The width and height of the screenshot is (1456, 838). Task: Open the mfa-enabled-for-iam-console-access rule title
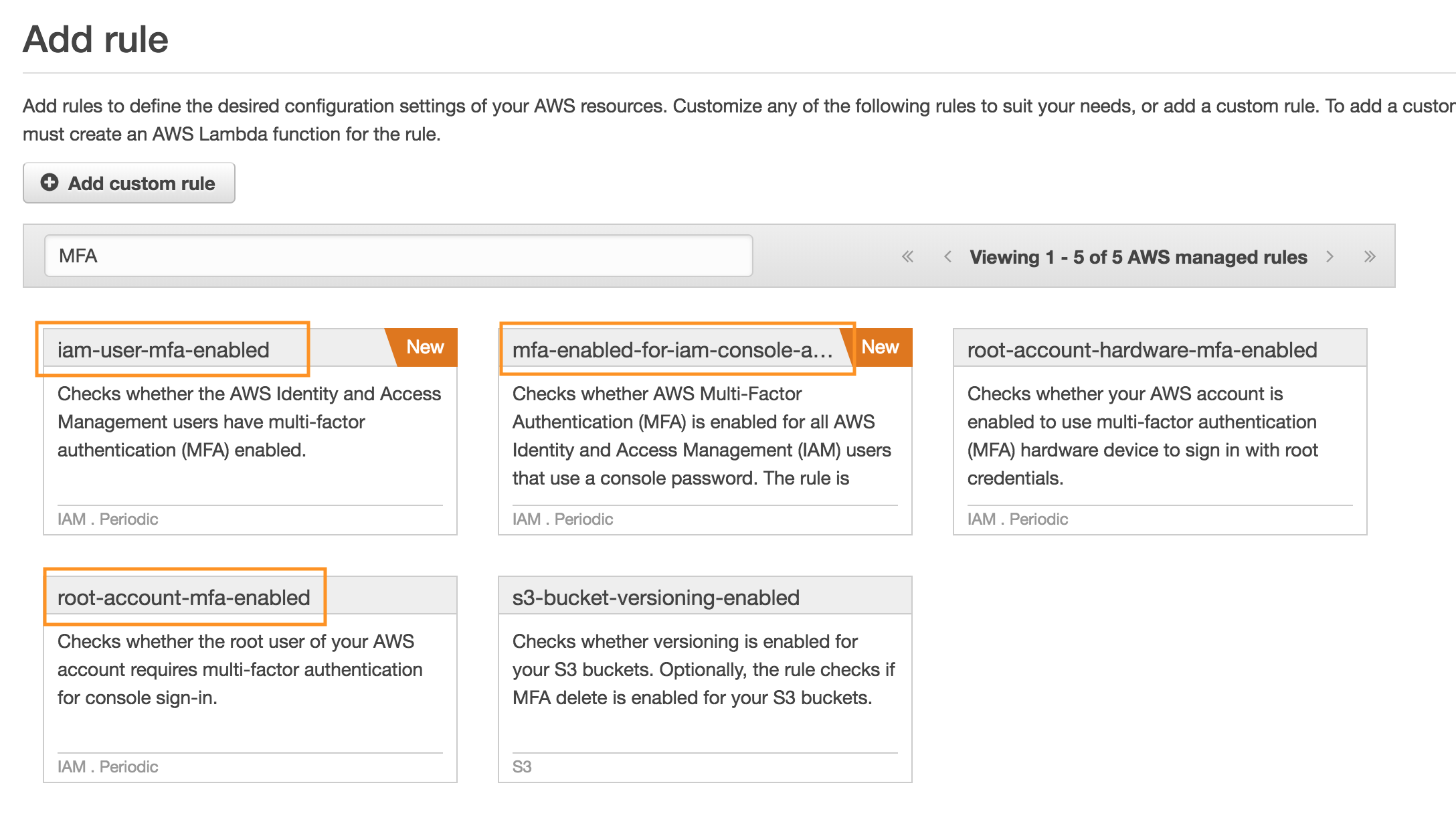point(672,350)
